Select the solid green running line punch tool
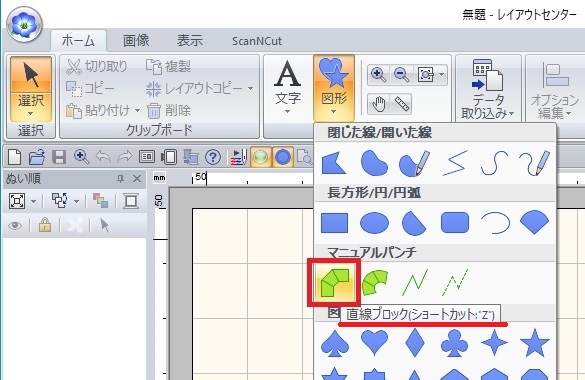 (x=415, y=282)
